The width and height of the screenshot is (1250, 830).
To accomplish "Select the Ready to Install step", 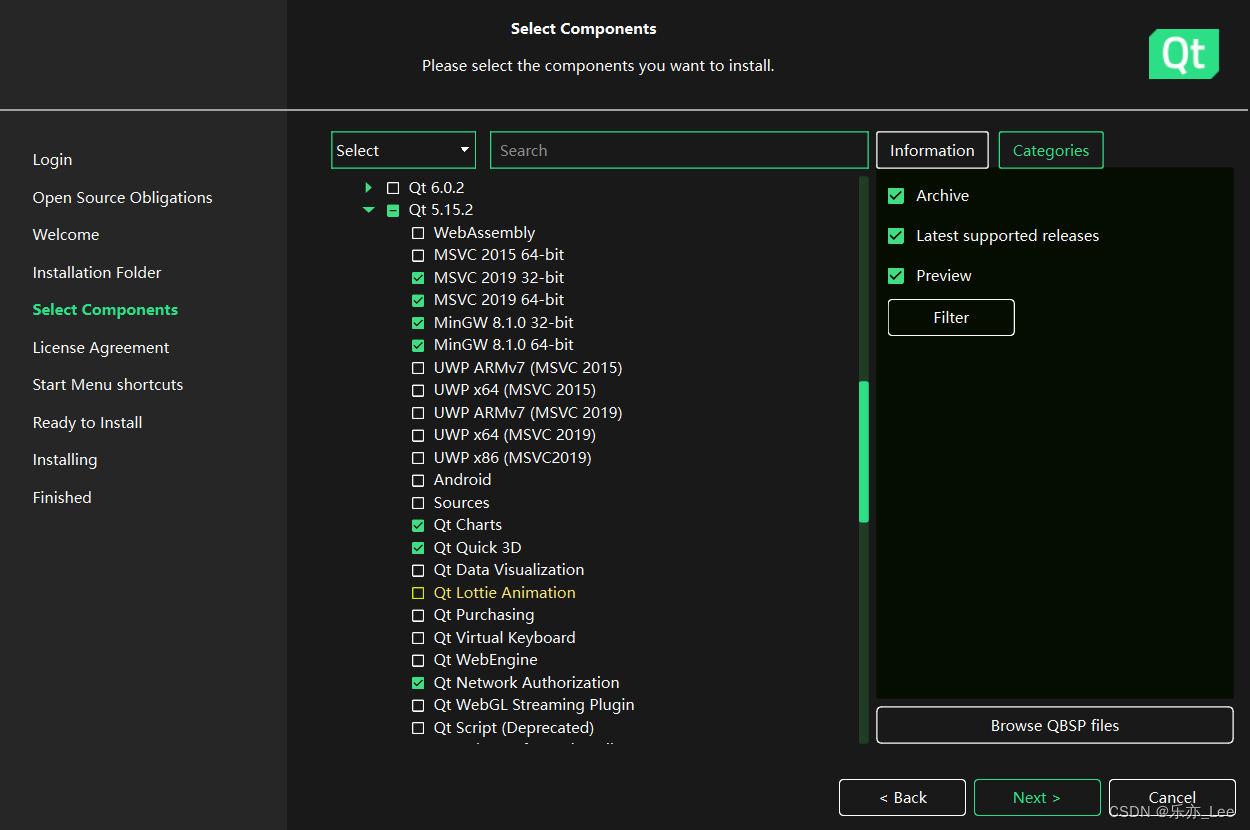I will coord(87,423).
